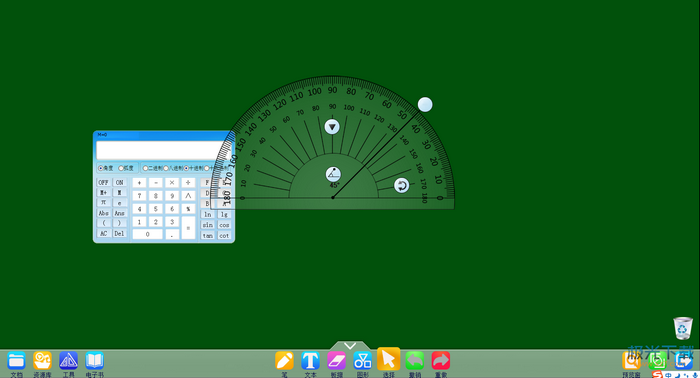Screen dimensions: 700x378
Task: Choose the Eraser tool in toolbar
Action: pos(336,361)
